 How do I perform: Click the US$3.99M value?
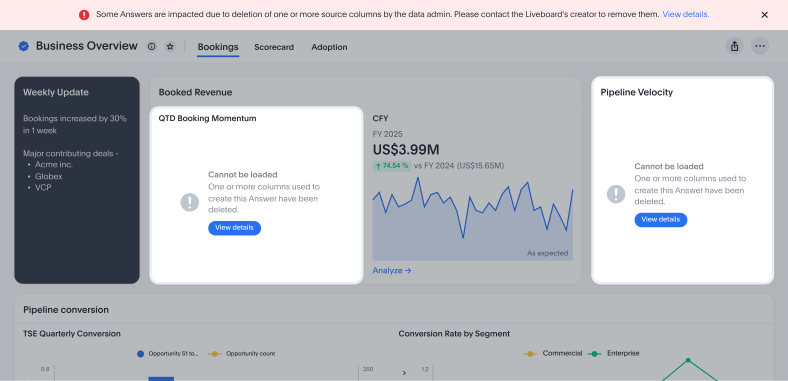coord(406,150)
